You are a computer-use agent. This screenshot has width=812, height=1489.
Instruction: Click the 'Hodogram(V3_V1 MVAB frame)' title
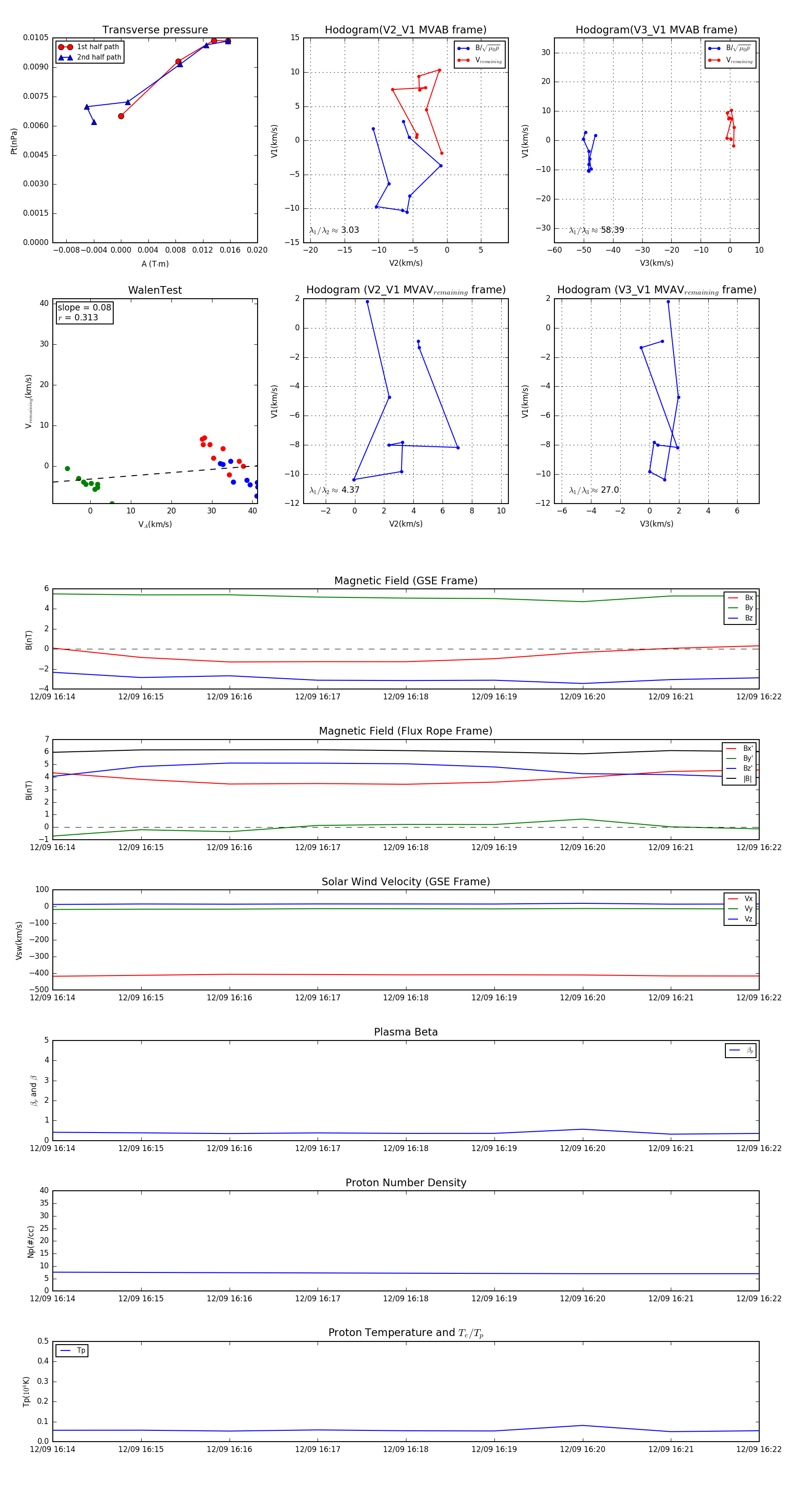coord(656,30)
